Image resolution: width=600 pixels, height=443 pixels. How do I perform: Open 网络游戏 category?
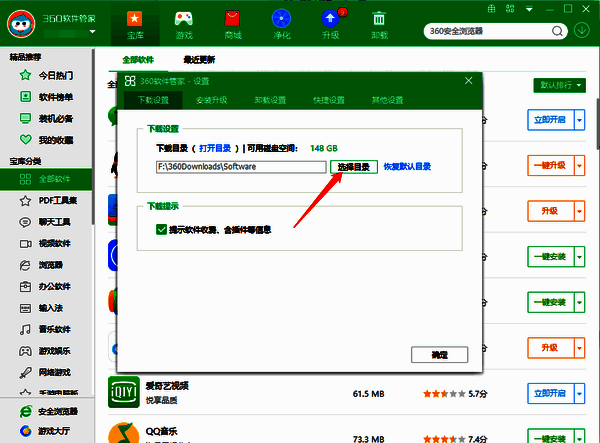click(46, 372)
